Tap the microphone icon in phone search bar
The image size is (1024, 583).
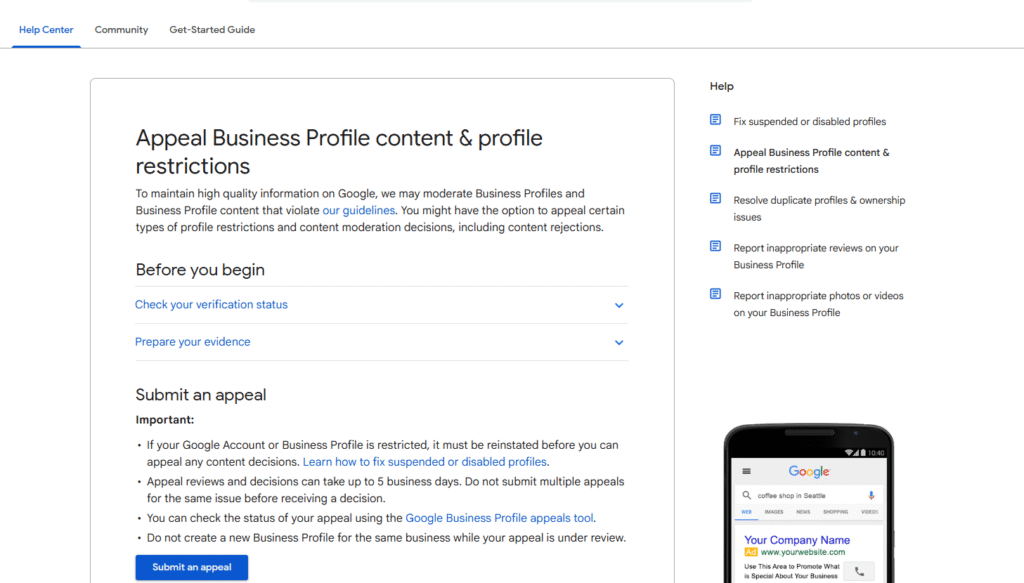pyautogui.click(x=871, y=495)
